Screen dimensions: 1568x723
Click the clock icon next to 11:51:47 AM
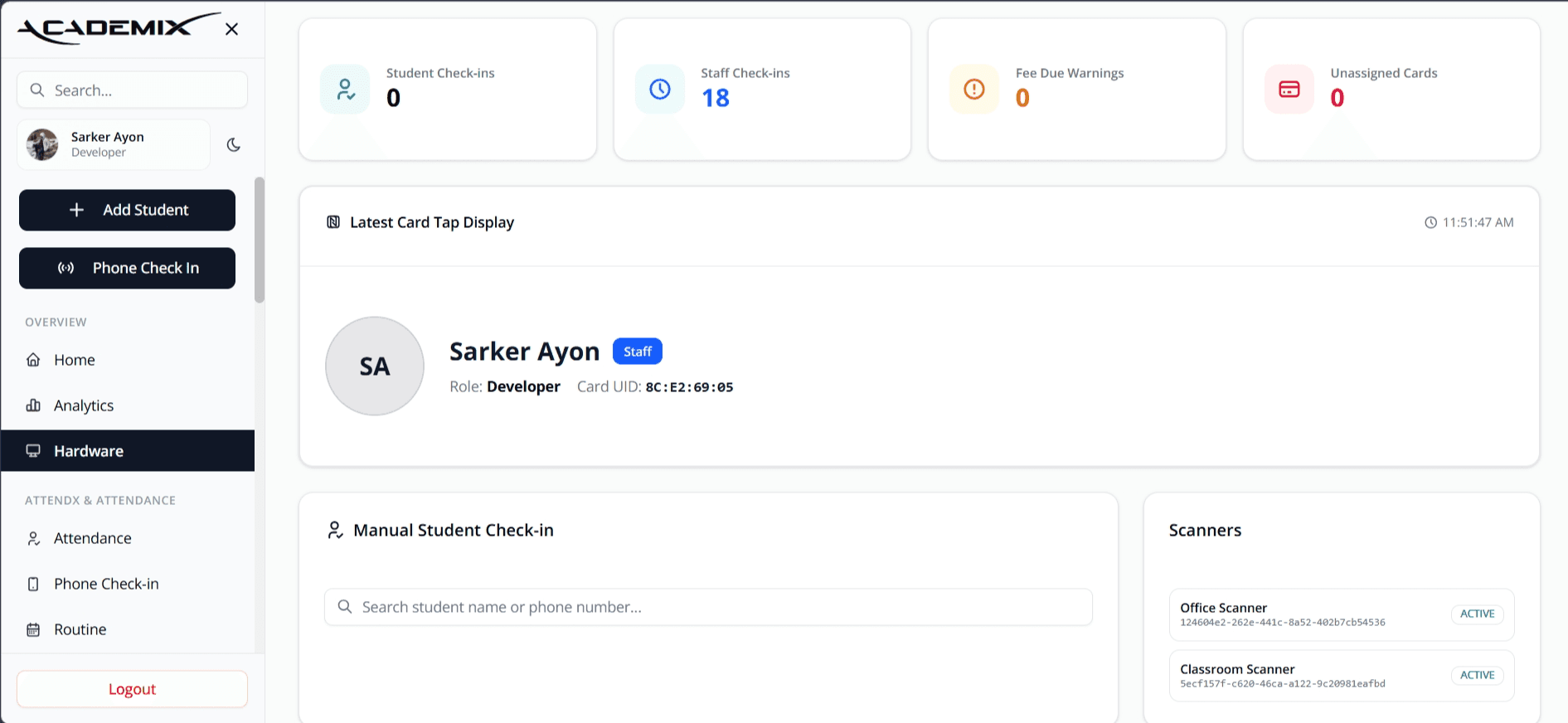[1430, 222]
